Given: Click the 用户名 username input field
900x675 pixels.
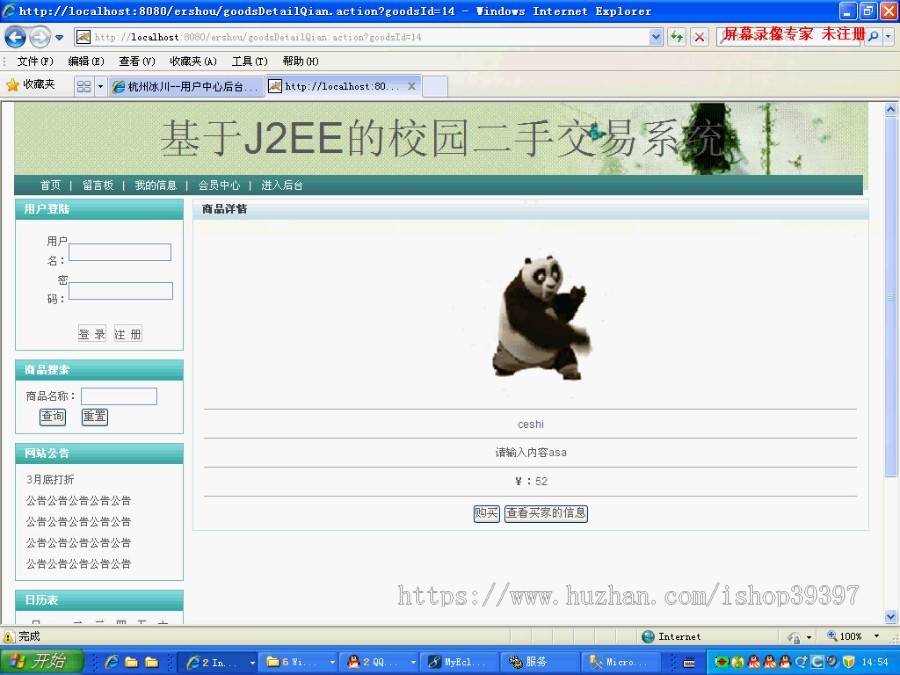Looking at the screenshot, I should pos(120,252).
